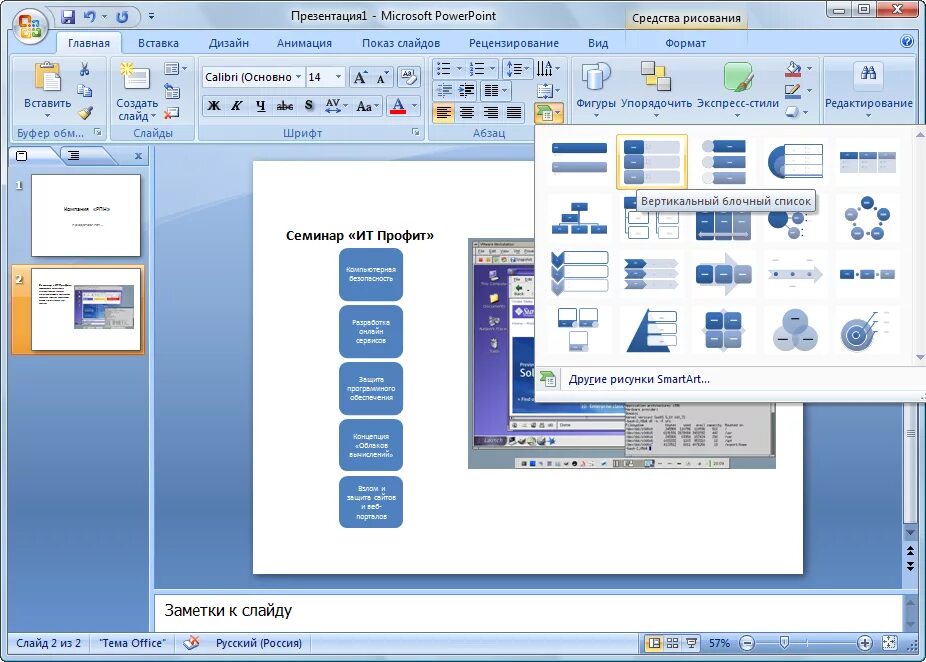Expand numbering list dropdown arrow
The image size is (926, 662).
(x=492, y=69)
